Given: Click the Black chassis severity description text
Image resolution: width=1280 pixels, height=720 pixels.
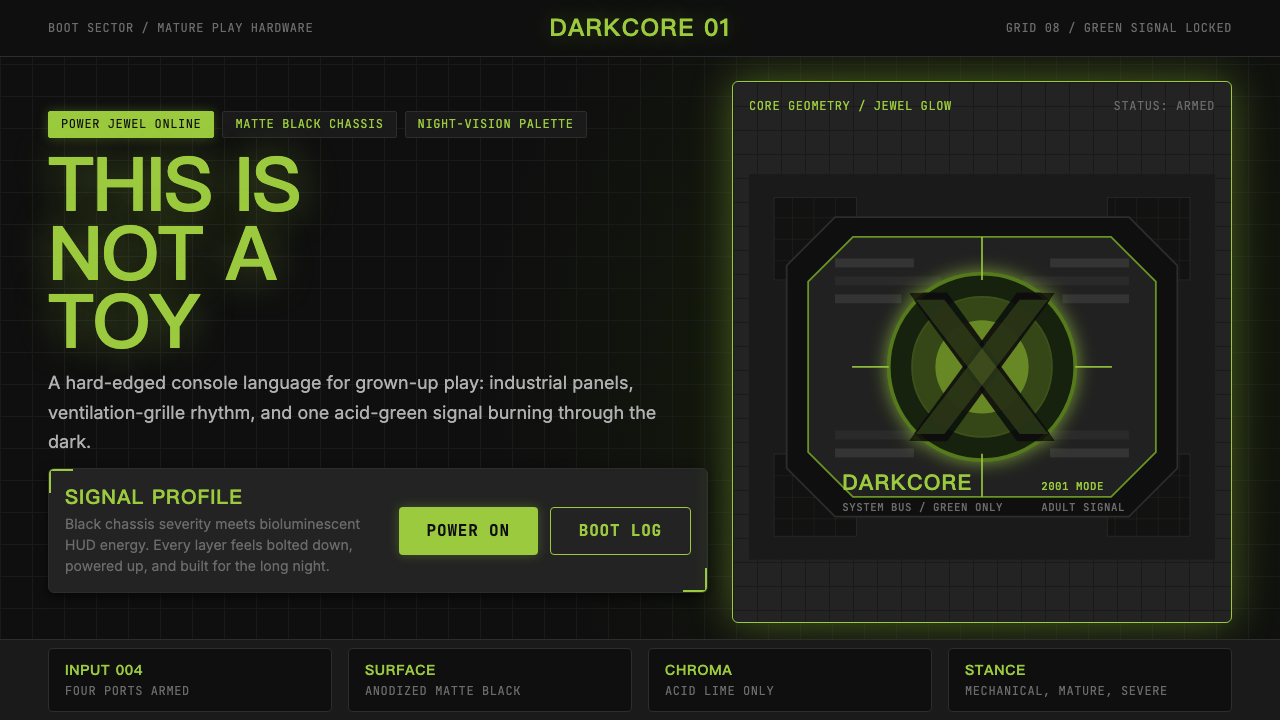Looking at the screenshot, I should 213,545.
